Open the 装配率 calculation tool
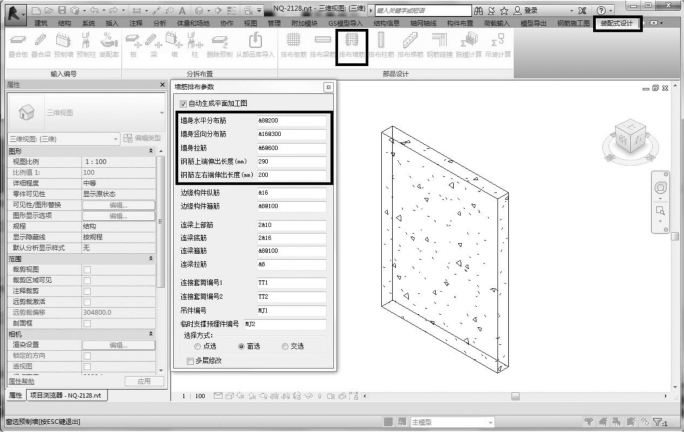Viewport: 684px width, 432px height. point(109,45)
